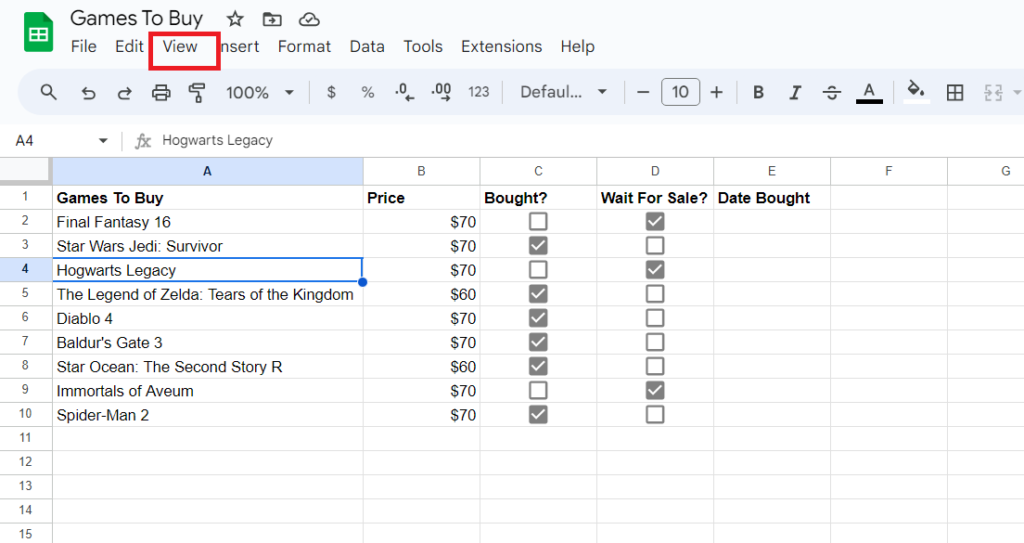Image resolution: width=1024 pixels, height=543 pixels.
Task: Select the Date Bought header cell
Action: pos(772,198)
